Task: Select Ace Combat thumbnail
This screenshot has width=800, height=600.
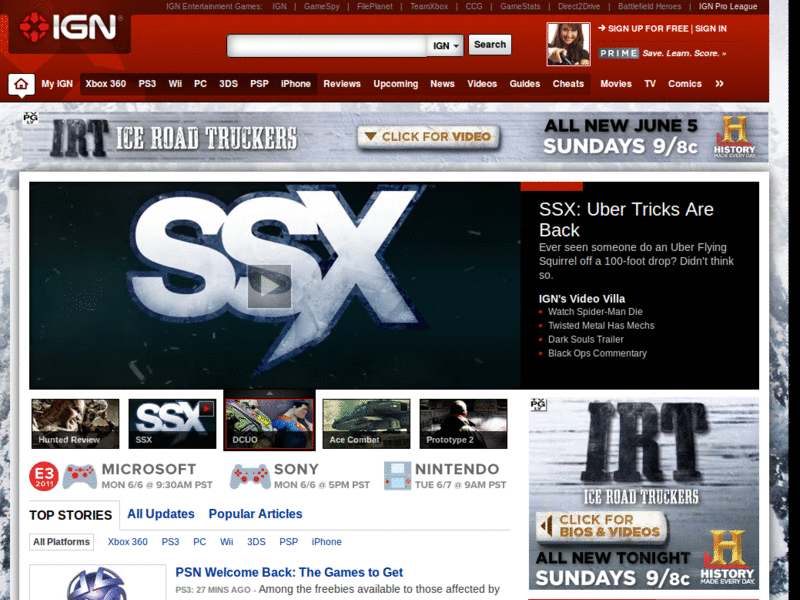Action: coord(366,423)
